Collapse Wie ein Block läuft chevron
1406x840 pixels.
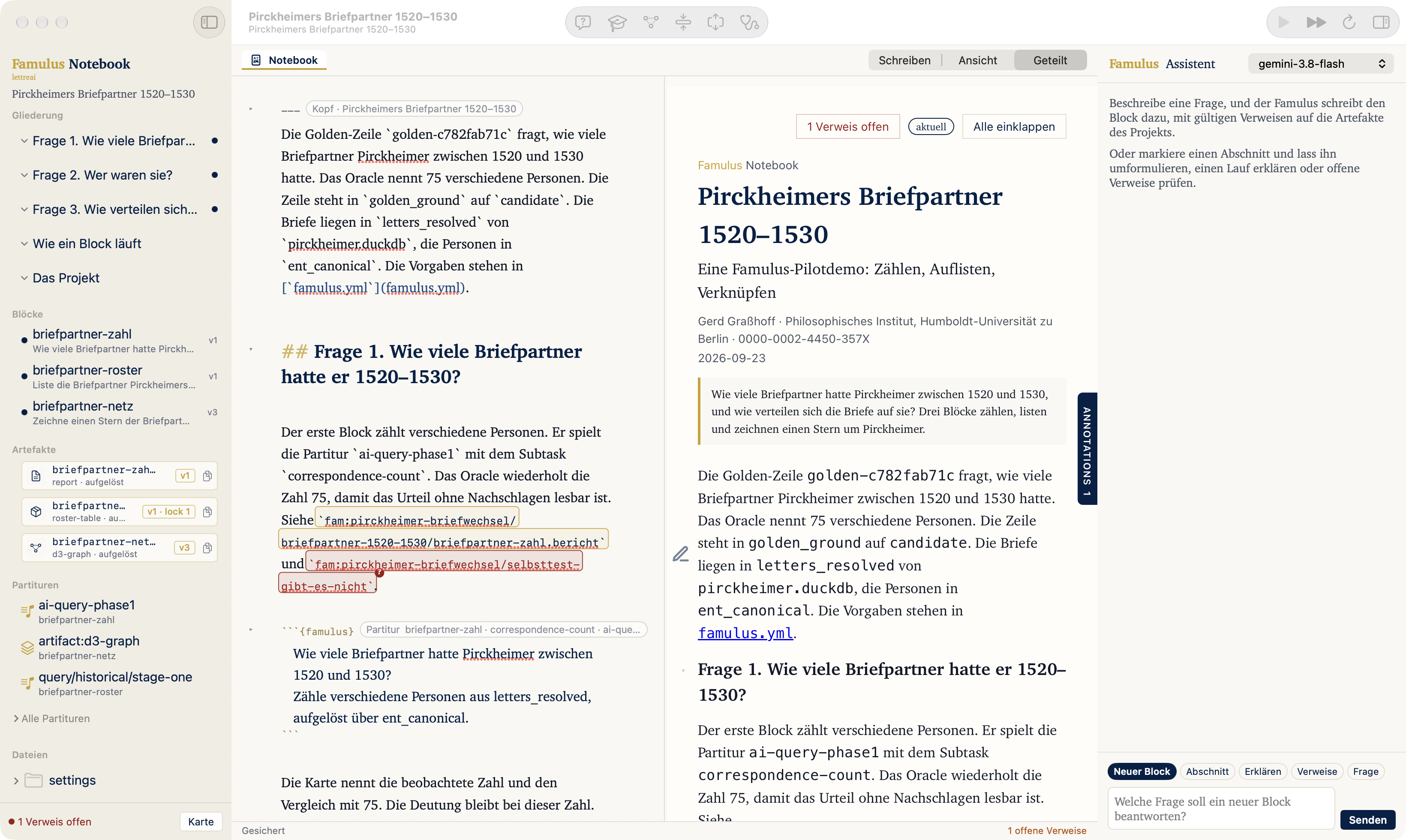coord(24,244)
